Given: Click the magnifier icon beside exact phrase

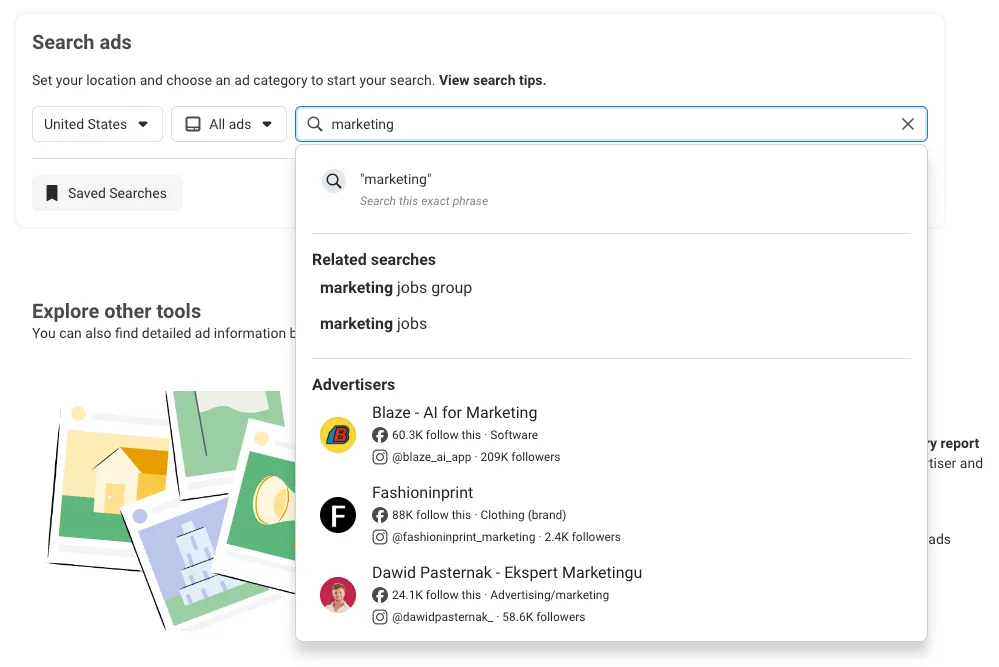Looking at the screenshot, I should pos(333,181).
